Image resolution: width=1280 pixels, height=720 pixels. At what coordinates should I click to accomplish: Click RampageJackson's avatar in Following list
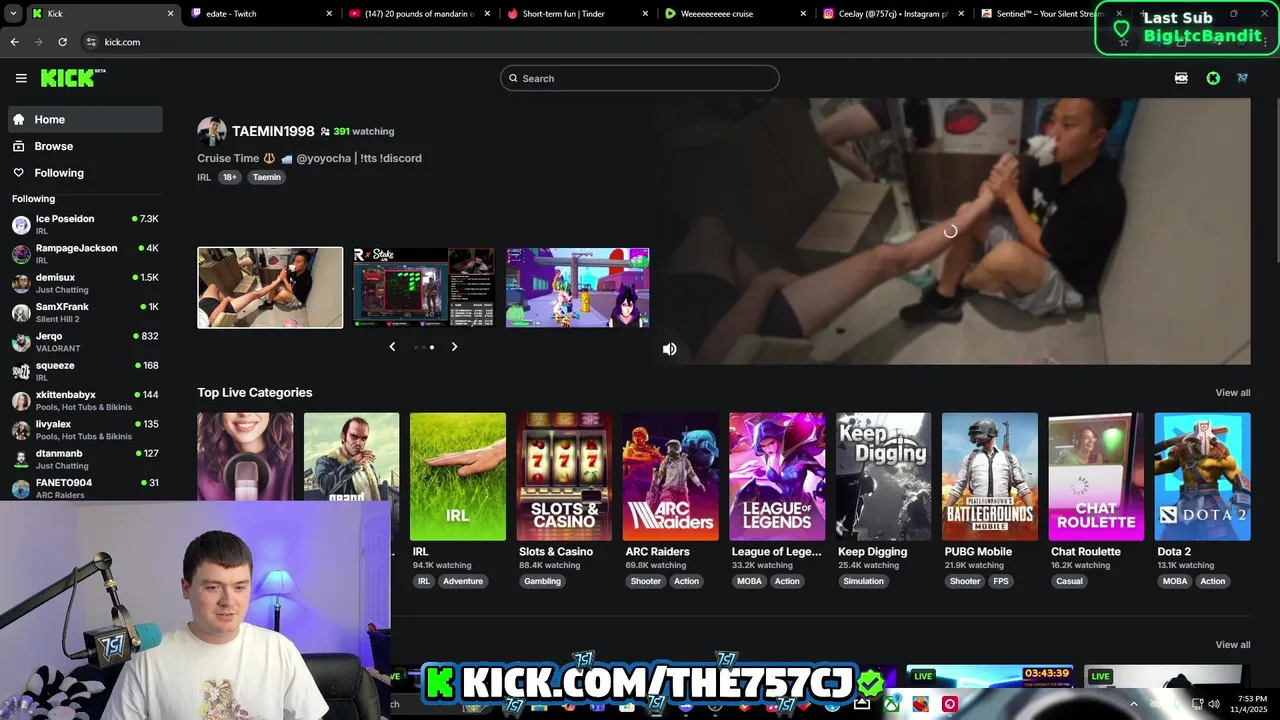[21, 254]
